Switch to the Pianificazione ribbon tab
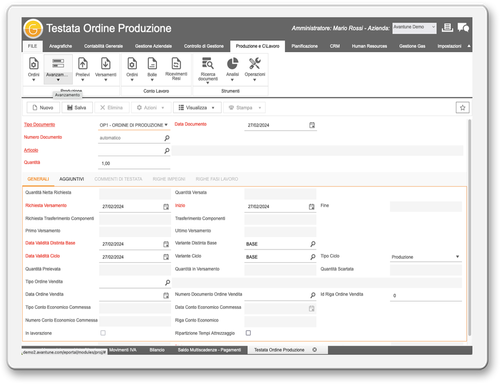 [x=304, y=46]
